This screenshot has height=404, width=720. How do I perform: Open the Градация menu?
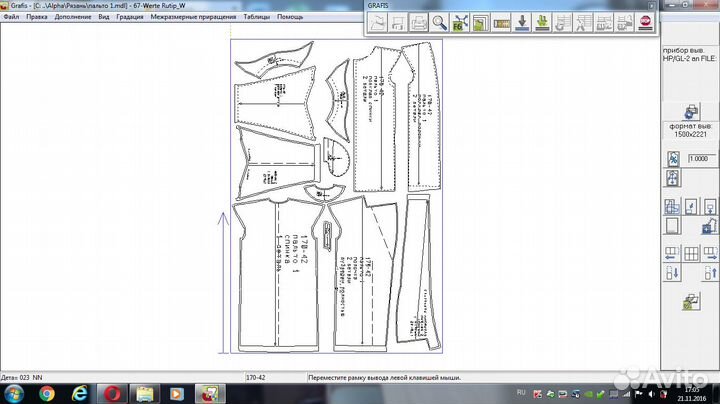pos(129,17)
